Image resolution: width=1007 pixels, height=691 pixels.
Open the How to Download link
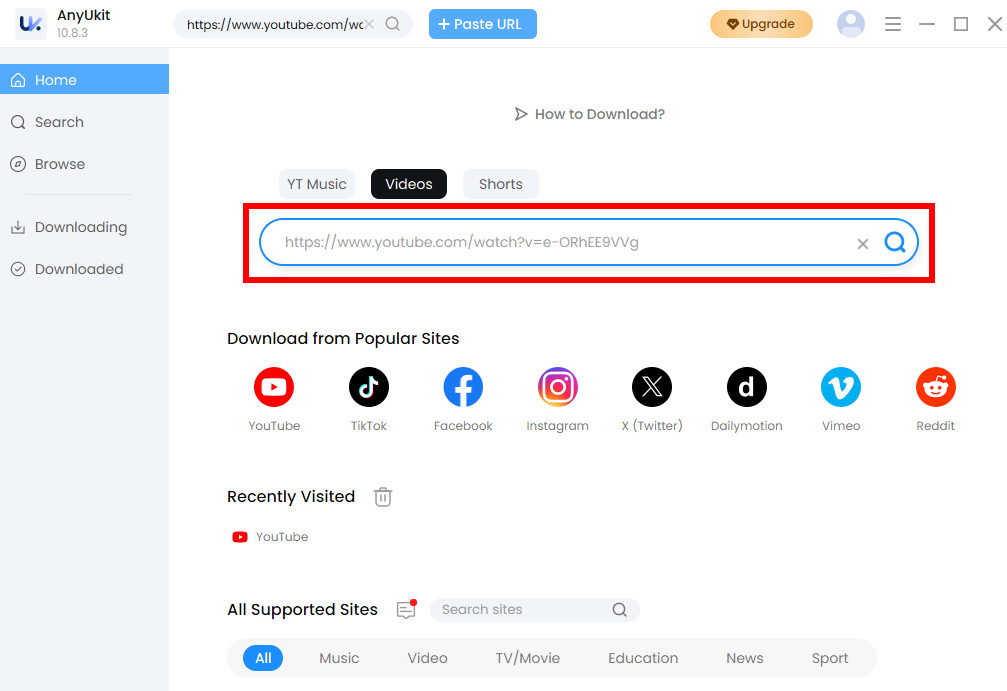coord(589,114)
